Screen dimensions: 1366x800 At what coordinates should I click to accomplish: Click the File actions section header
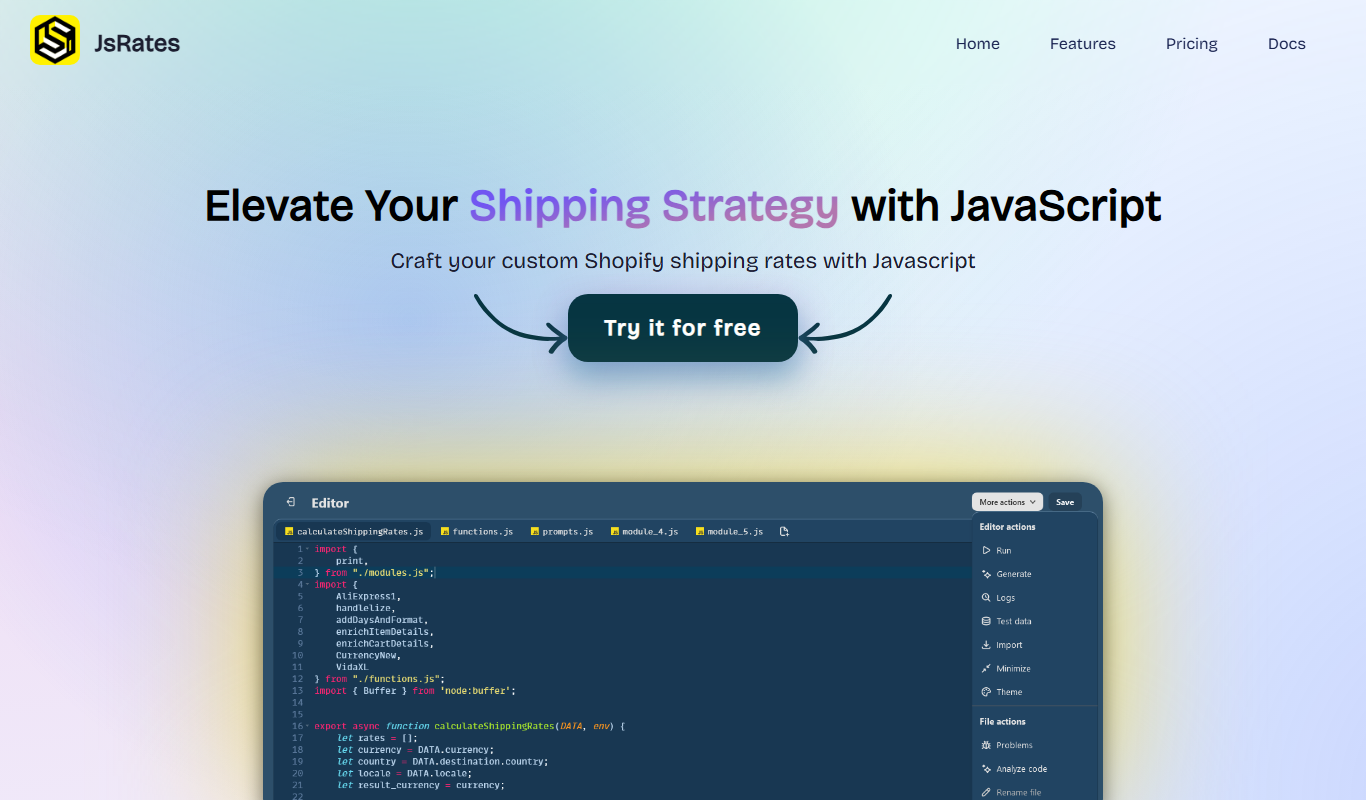click(1002, 722)
